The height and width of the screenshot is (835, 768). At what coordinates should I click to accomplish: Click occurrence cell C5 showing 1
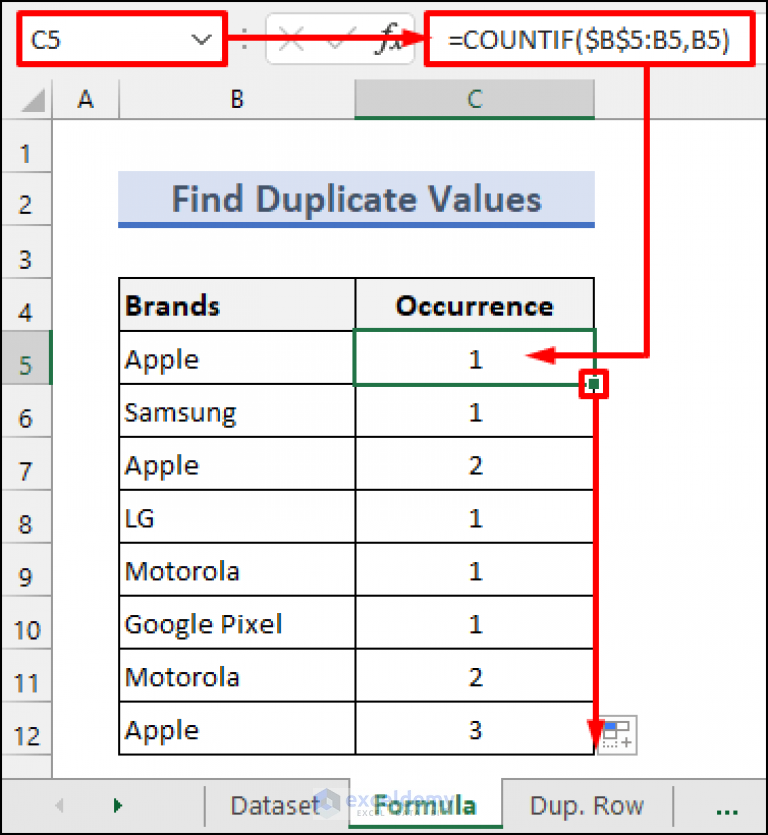(x=475, y=358)
